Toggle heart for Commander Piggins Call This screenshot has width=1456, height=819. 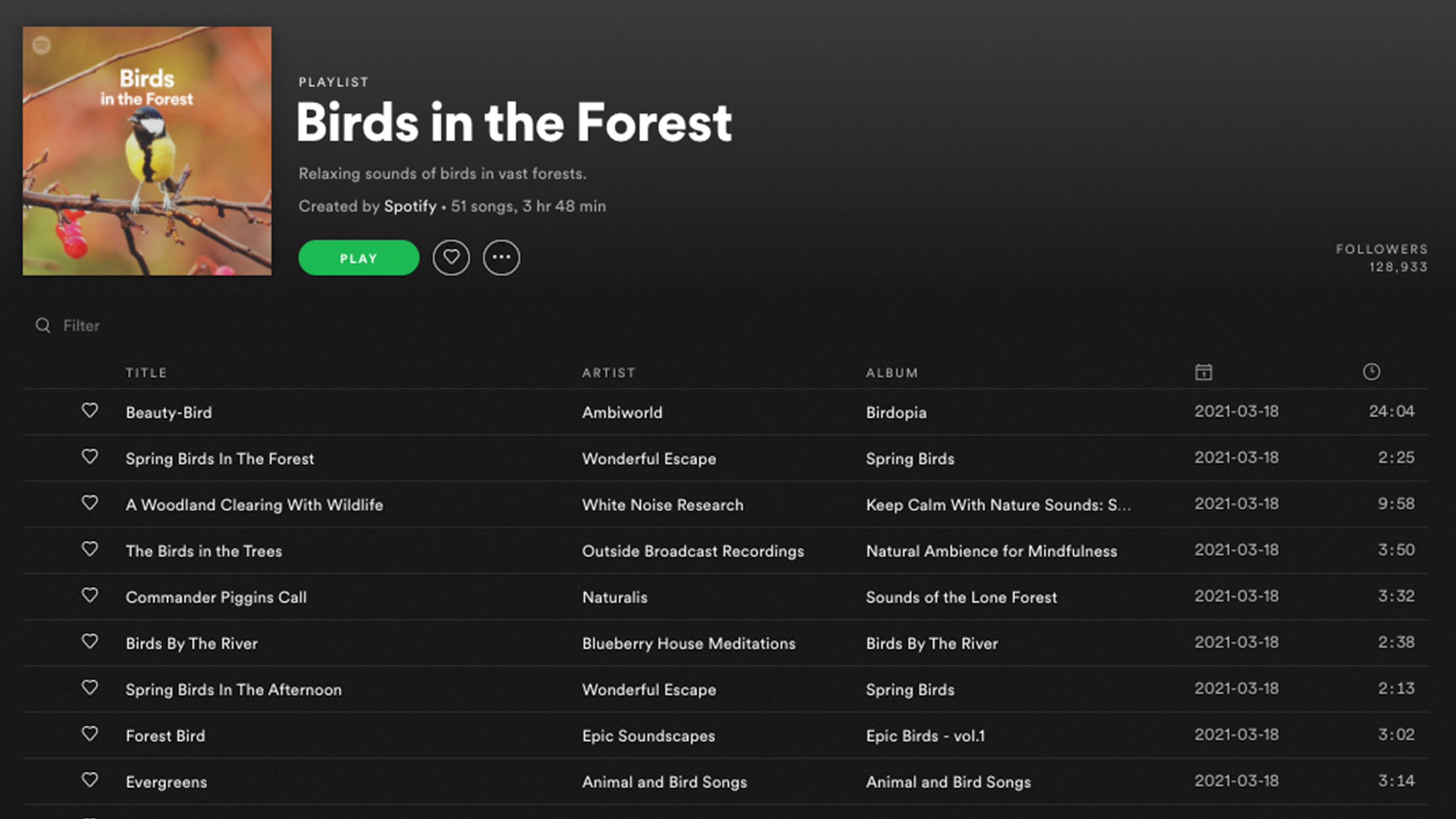pyautogui.click(x=90, y=595)
